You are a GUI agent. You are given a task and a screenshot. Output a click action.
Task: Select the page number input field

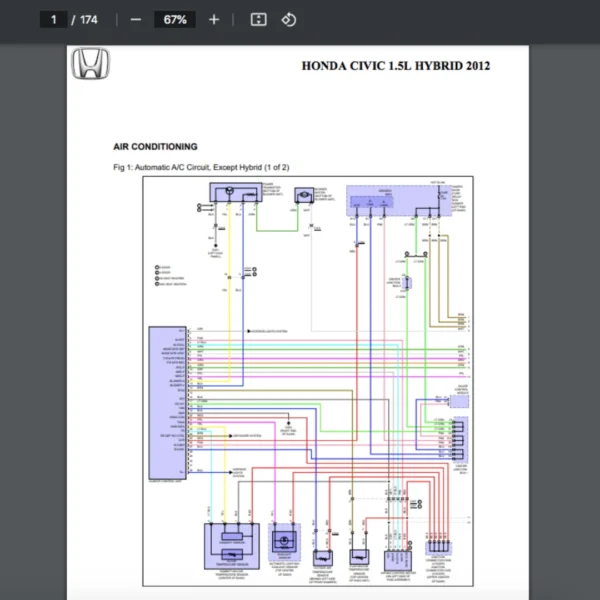click(53, 20)
